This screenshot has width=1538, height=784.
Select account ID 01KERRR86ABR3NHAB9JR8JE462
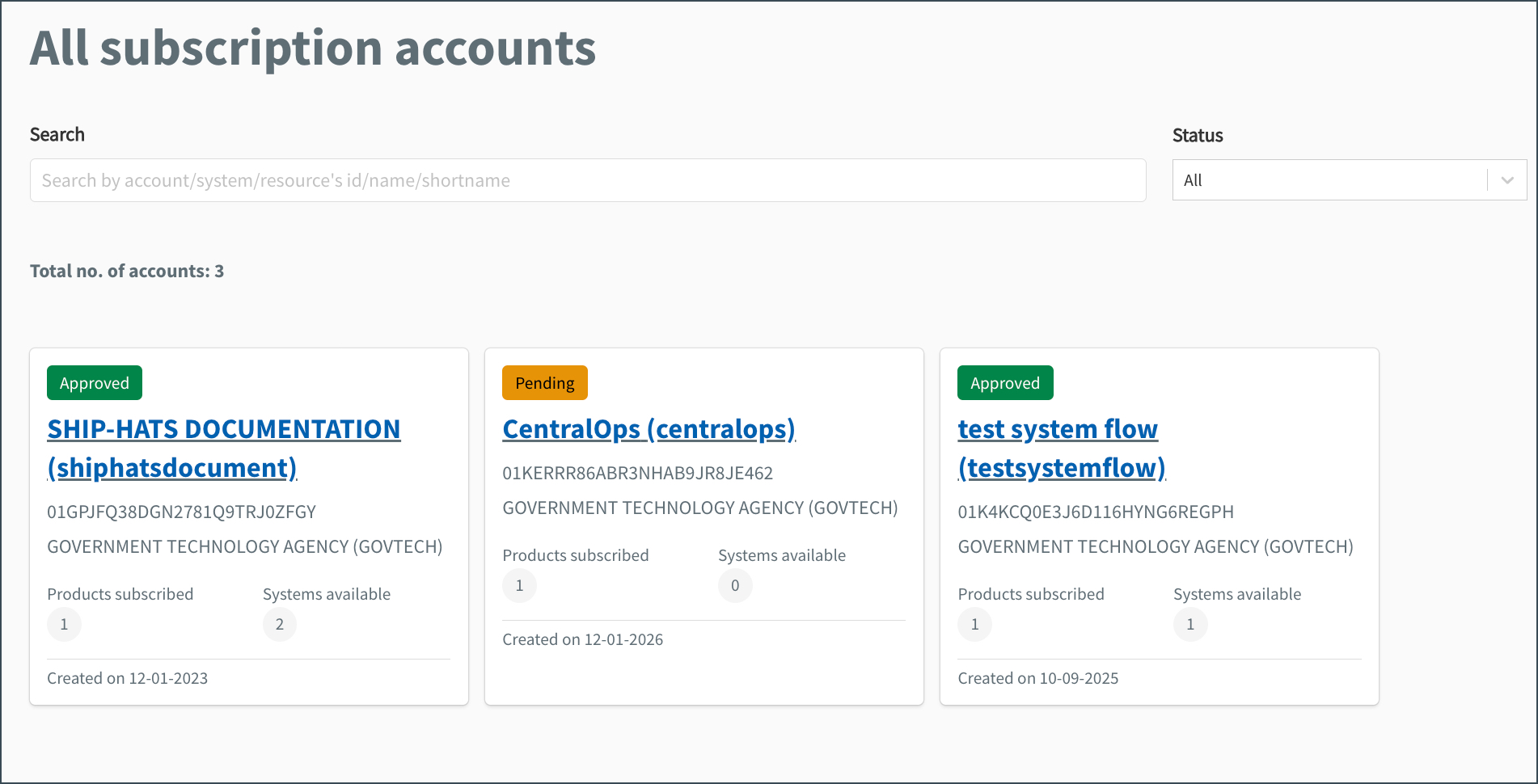tap(638, 473)
